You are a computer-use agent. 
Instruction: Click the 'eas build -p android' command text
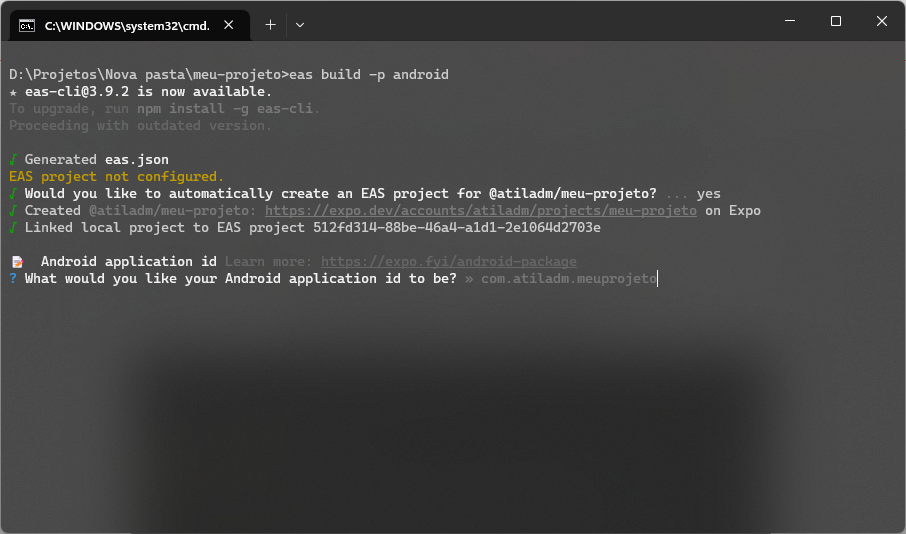369,75
